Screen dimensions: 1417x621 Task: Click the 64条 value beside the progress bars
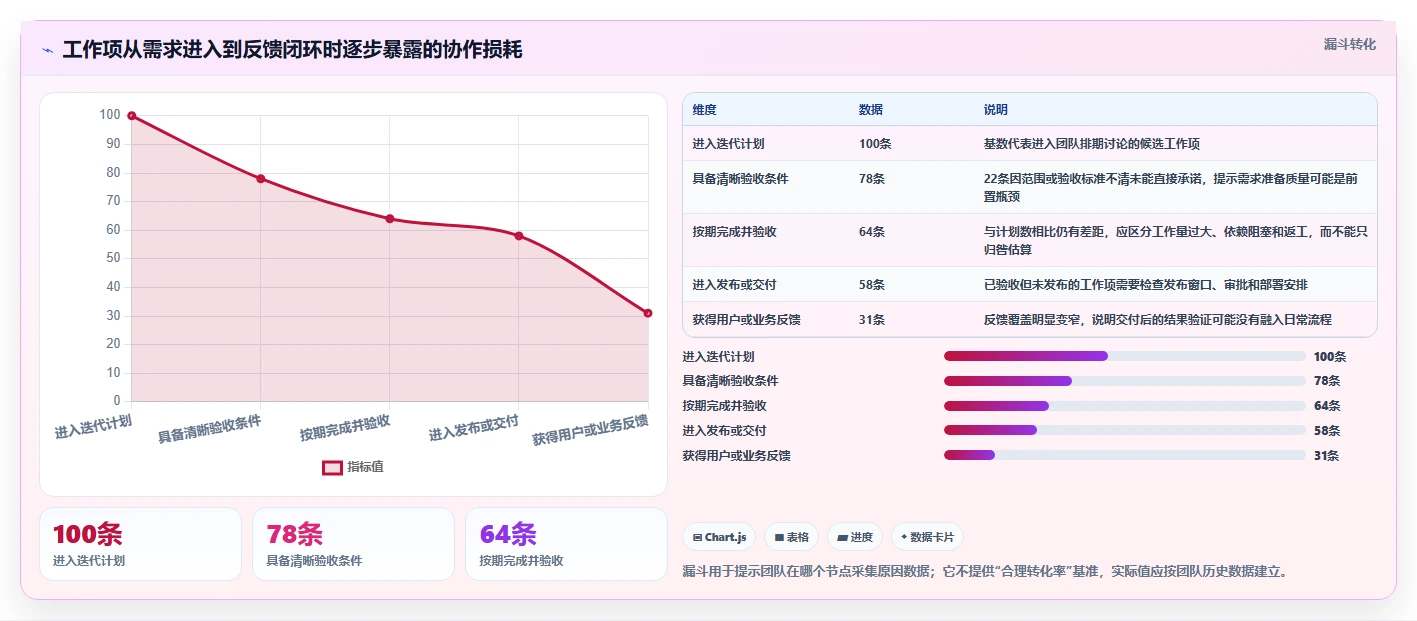1327,406
